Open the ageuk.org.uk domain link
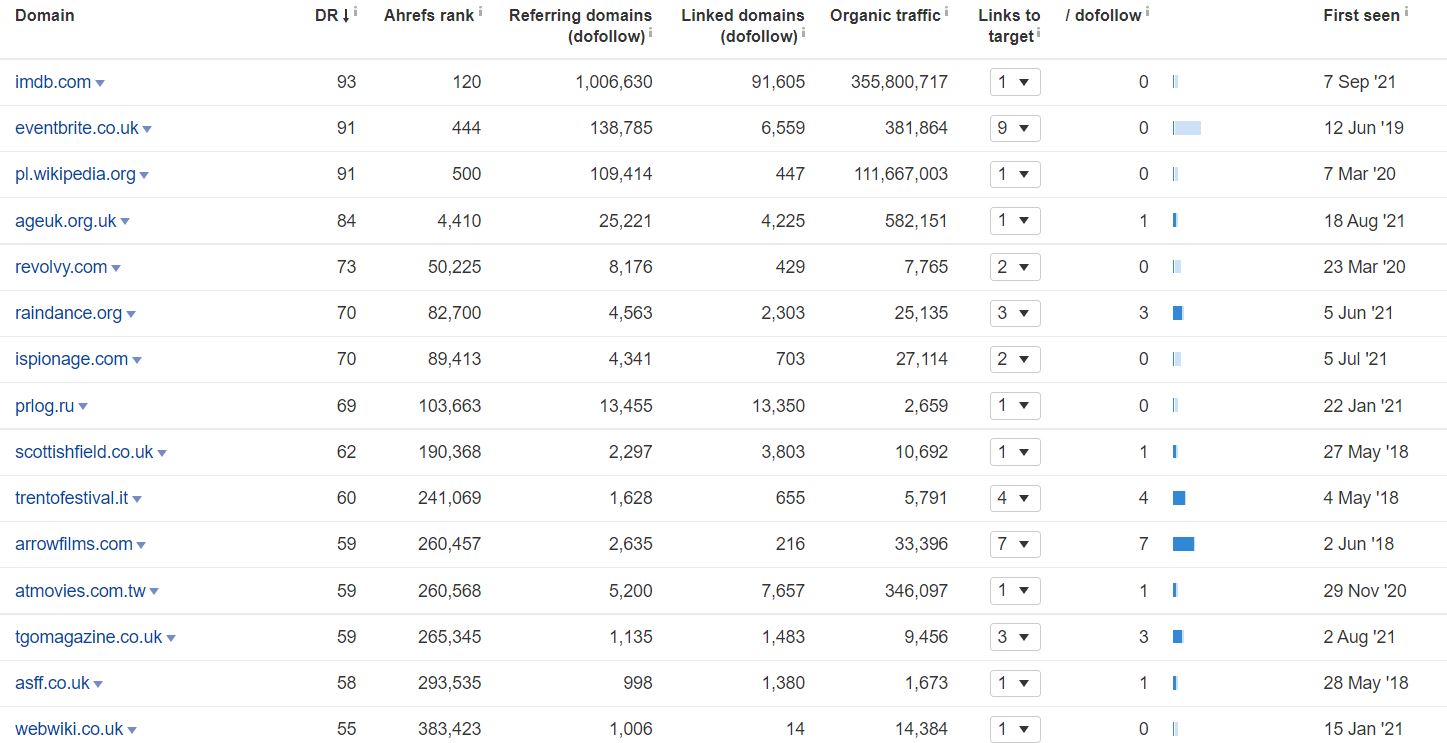This screenshot has width=1447, height=743. [66, 221]
